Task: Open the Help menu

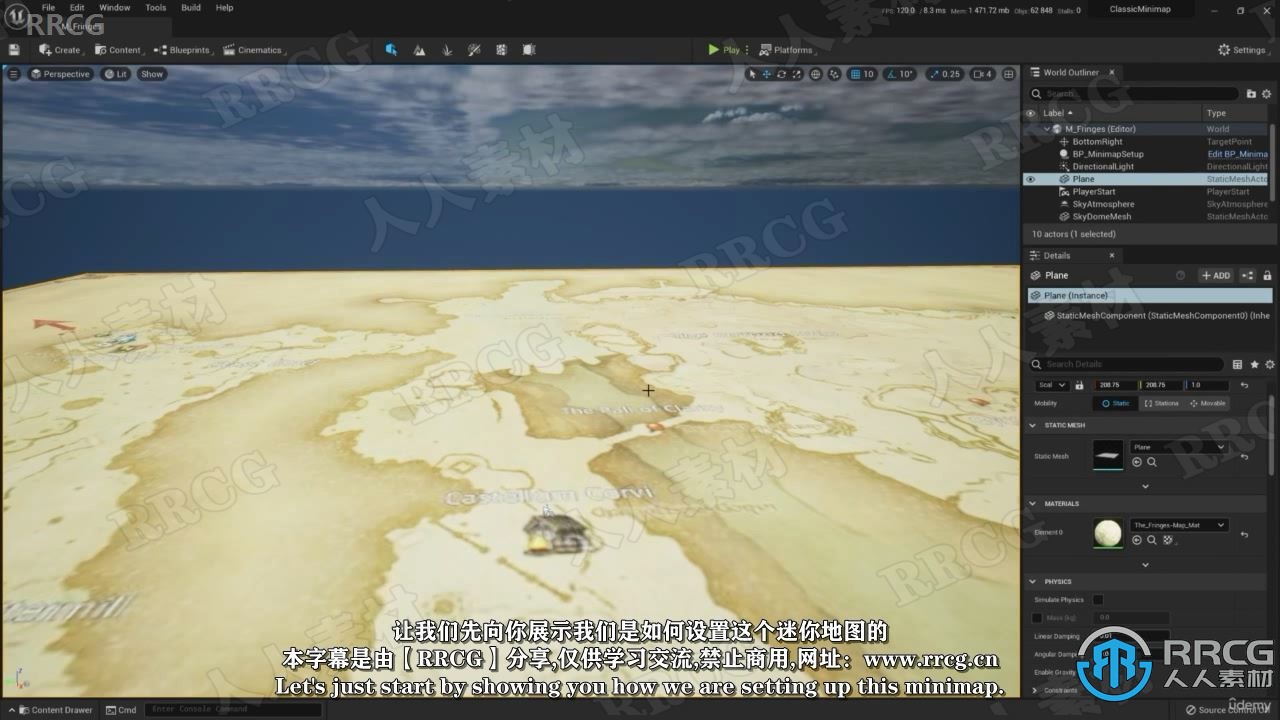Action: (x=225, y=8)
